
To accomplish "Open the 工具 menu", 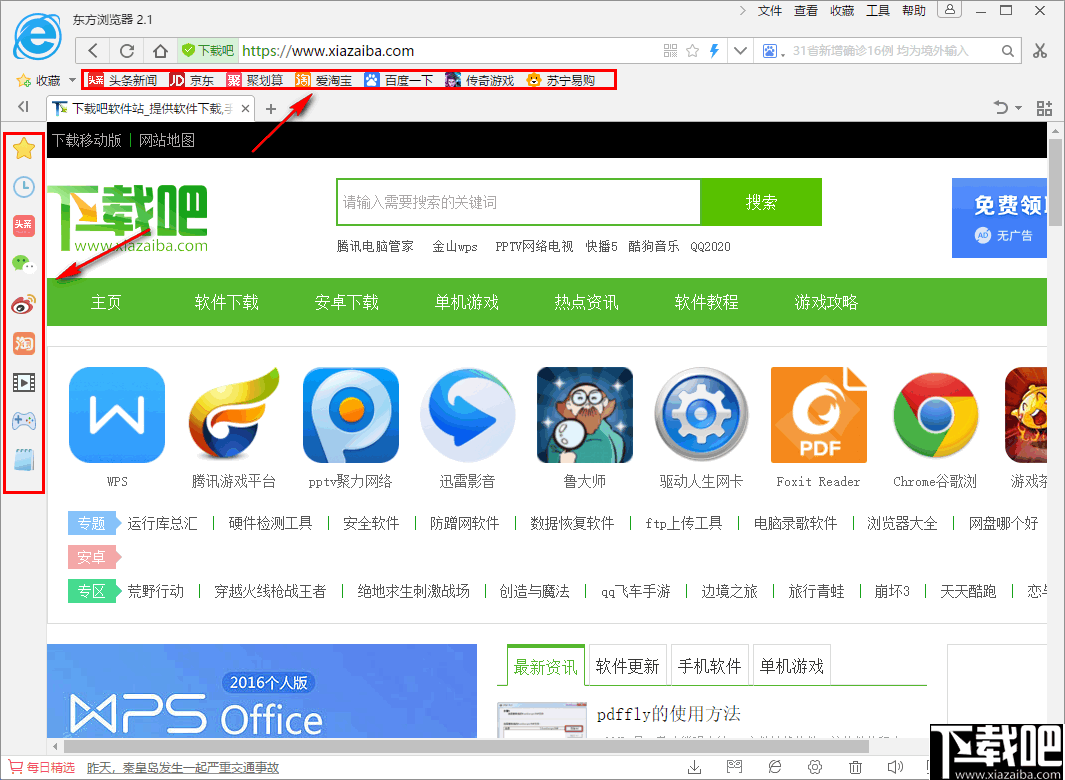I will (x=878, y=11).
